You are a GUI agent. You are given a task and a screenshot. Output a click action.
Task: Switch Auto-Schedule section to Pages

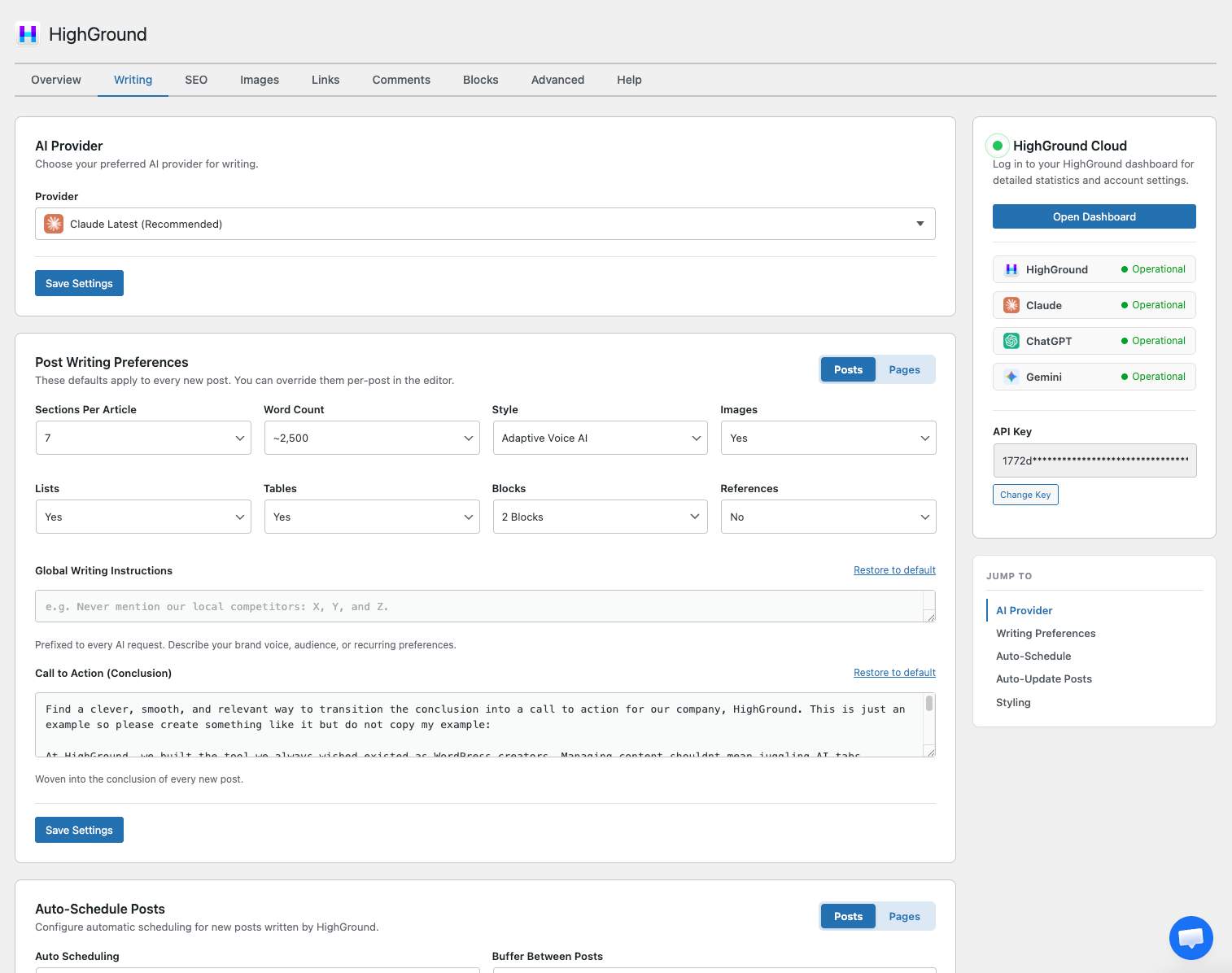click(x=904, y=916)
